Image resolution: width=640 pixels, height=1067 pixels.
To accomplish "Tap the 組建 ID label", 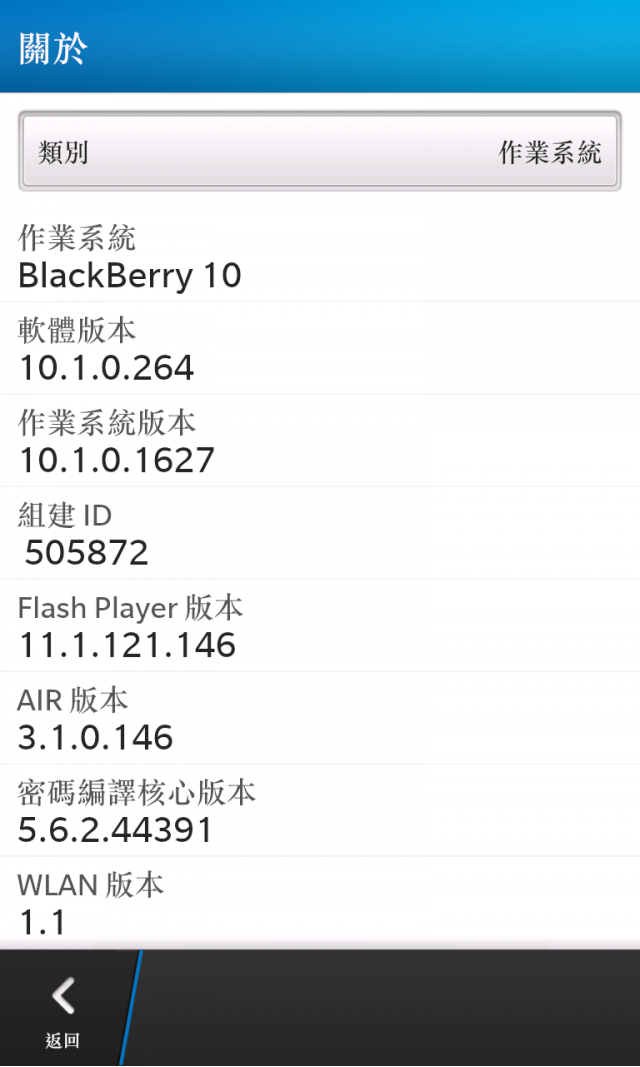I will coord(65,515).
